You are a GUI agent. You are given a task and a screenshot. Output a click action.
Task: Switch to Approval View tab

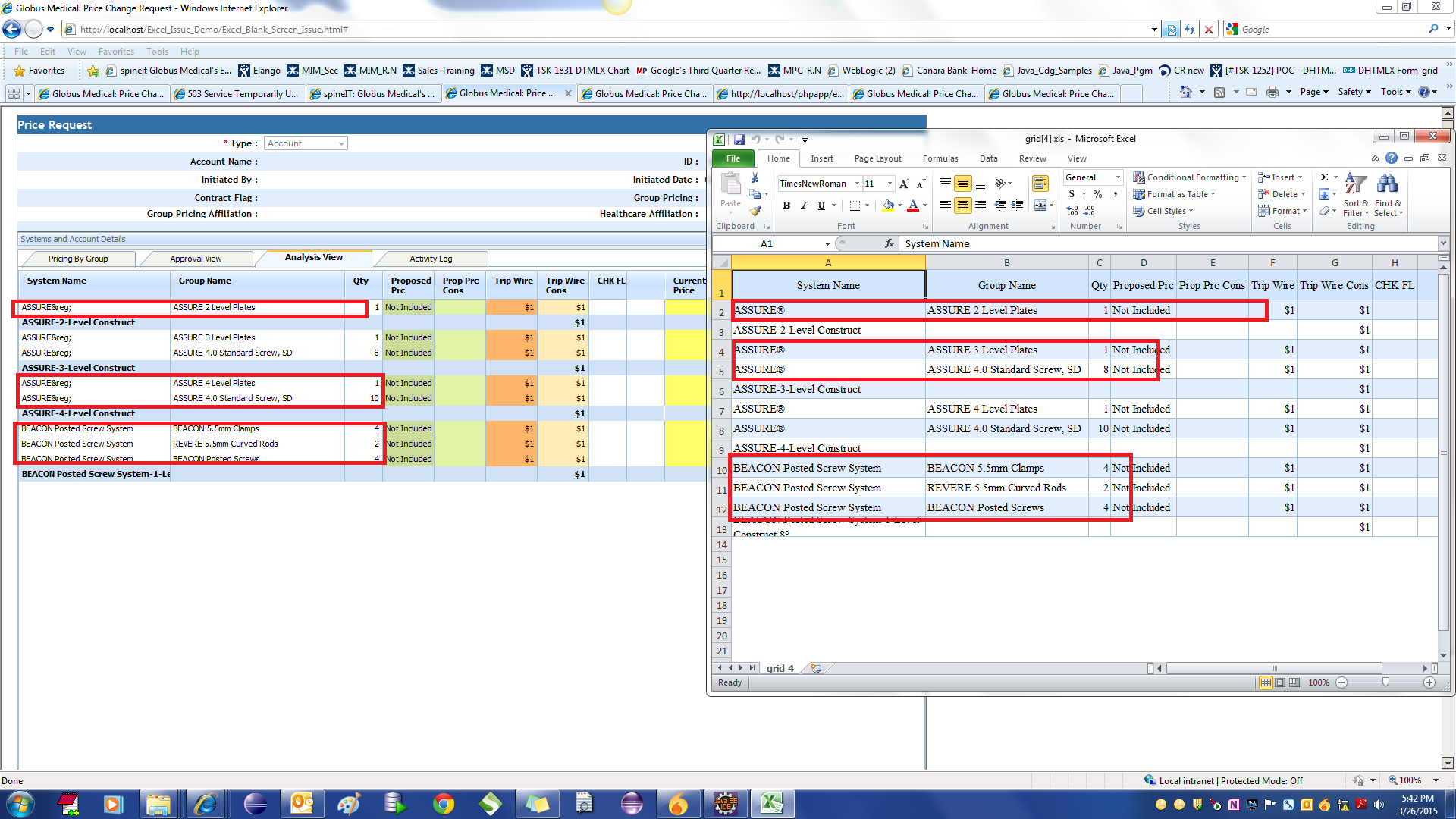196,259
